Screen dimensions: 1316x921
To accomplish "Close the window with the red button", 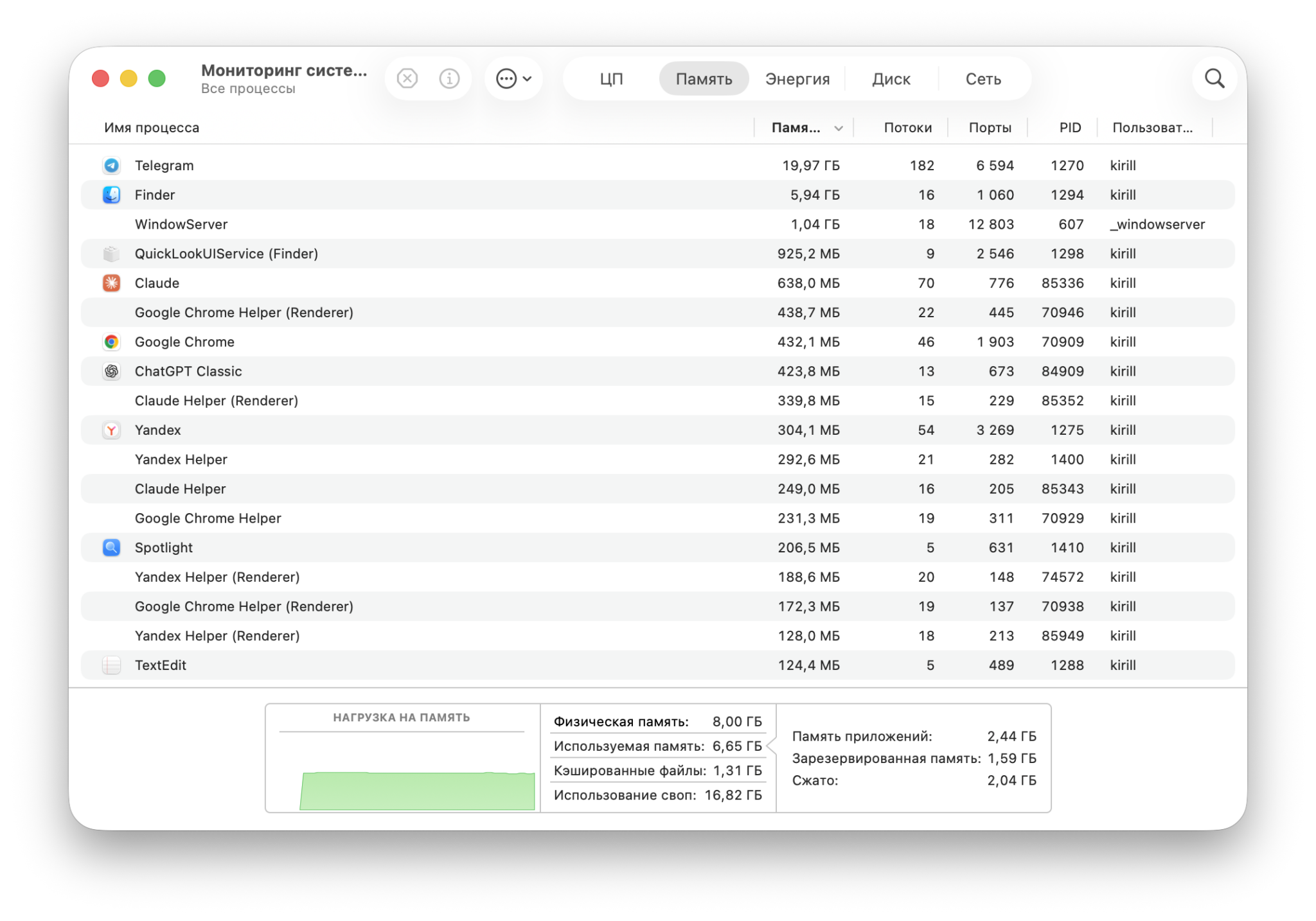I will pyautogui.click(x=100, y=78).
